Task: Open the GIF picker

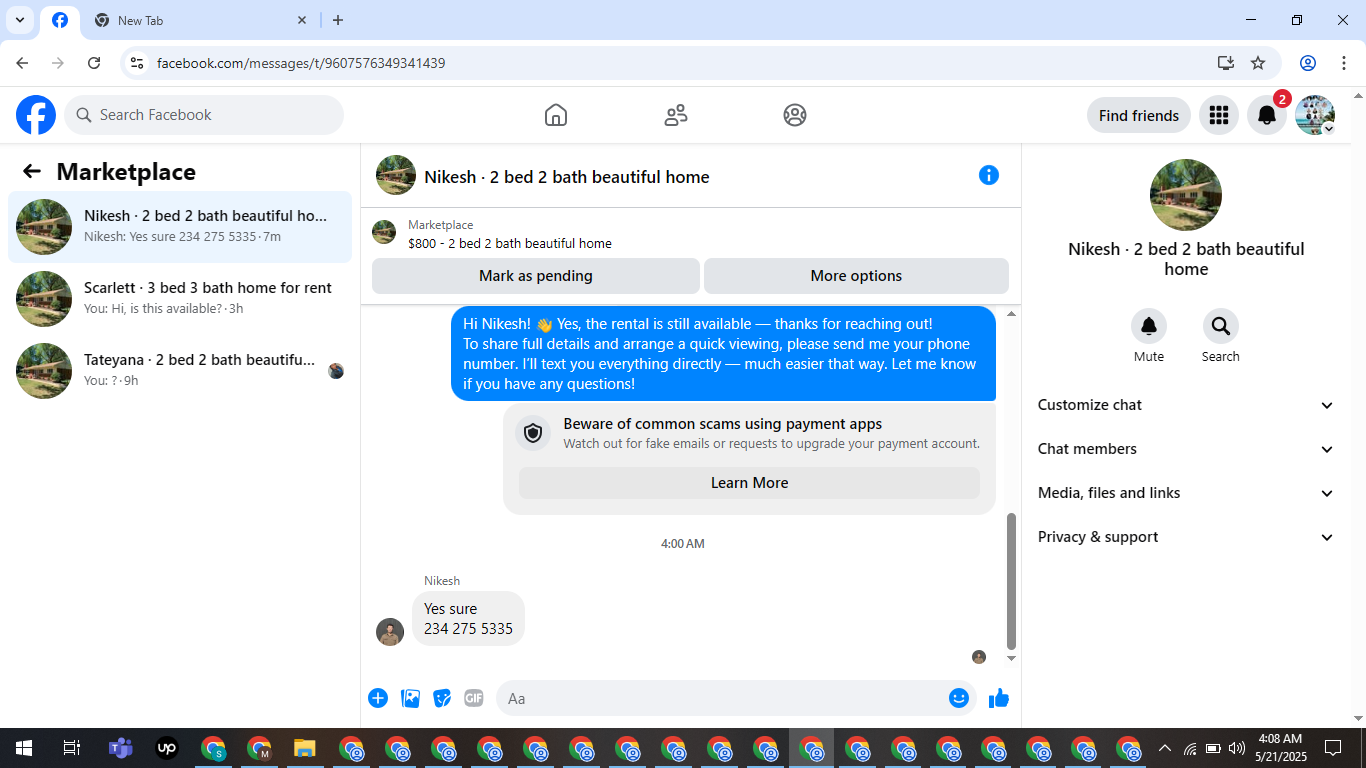Action: click(x=474, y=698)
